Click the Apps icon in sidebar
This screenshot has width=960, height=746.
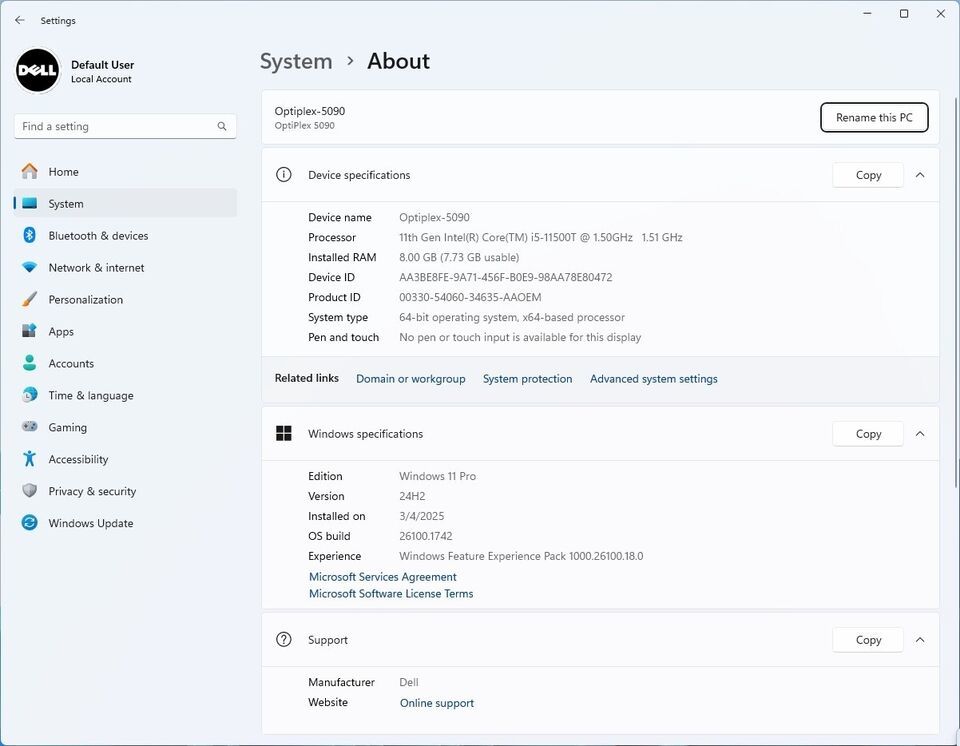pyautogui.click(x=29, y=331)
